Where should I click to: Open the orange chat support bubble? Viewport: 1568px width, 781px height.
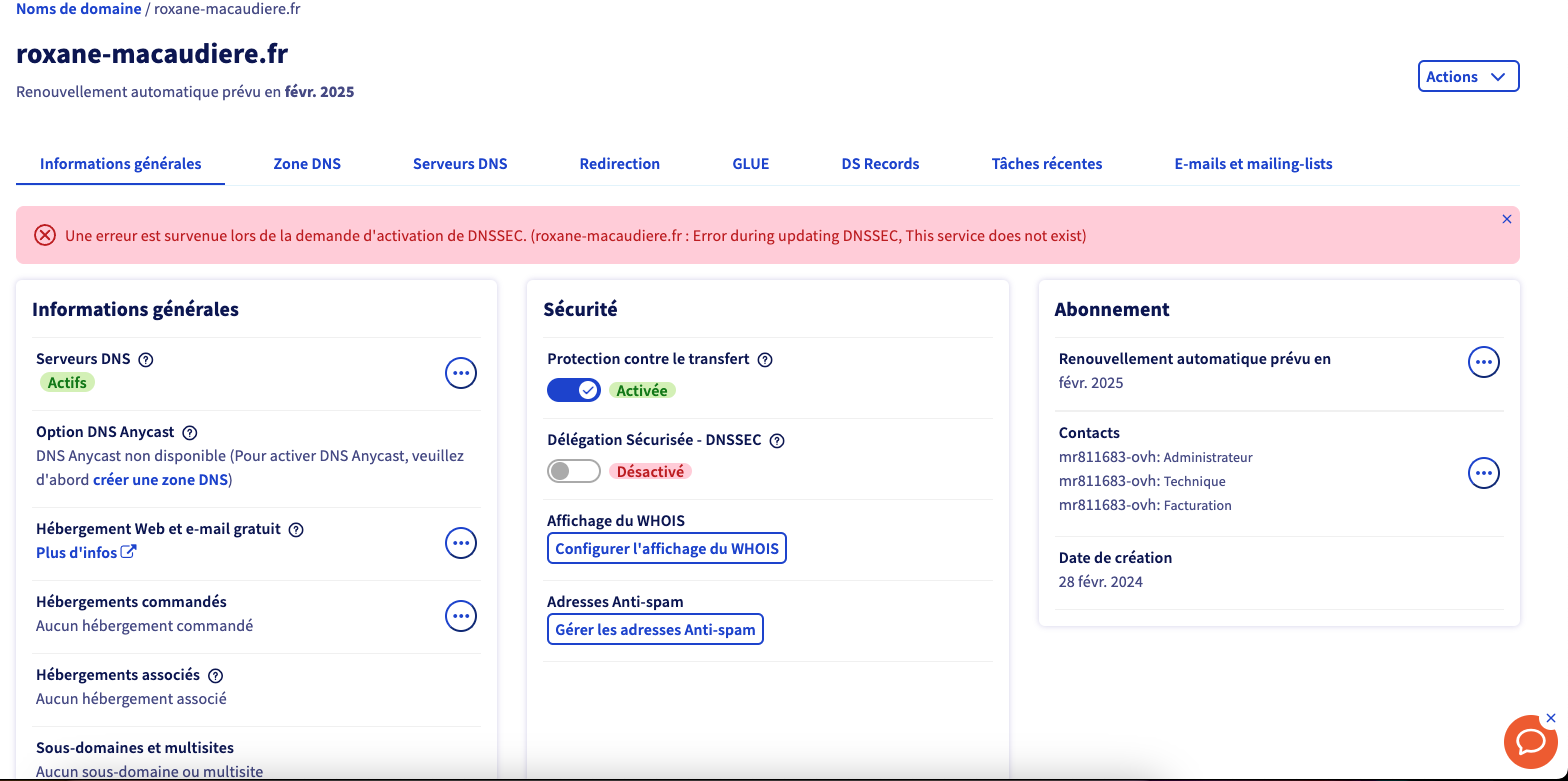point(1530,742)
